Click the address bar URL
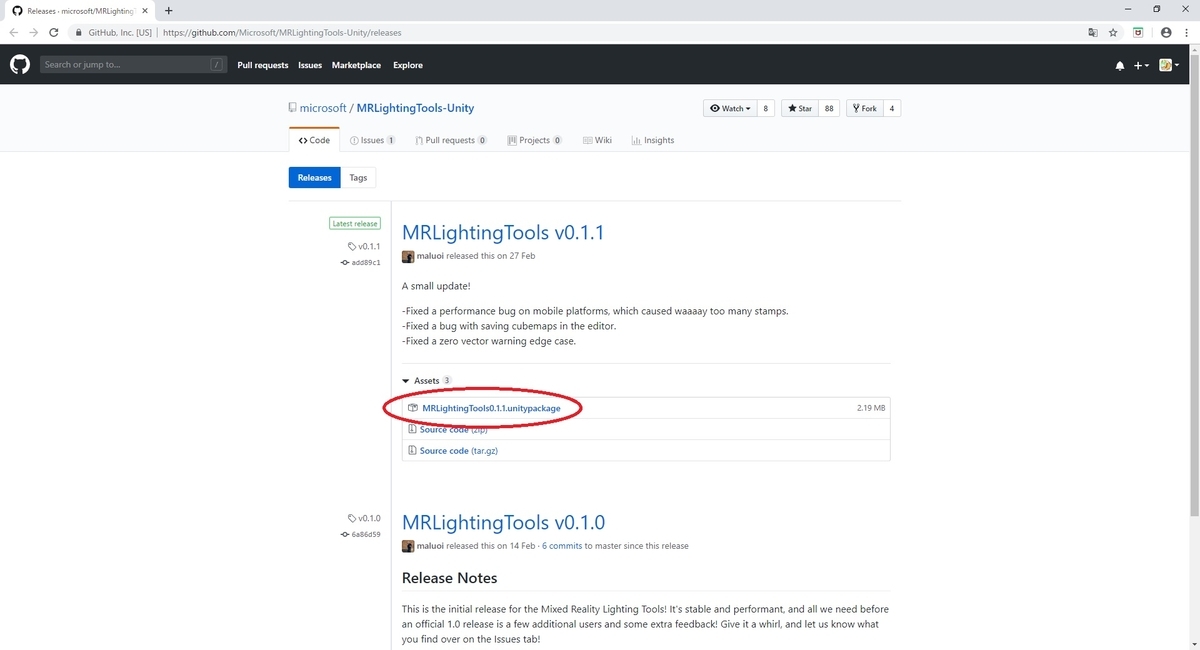Viewport: 1200px width, 650px height. [281, 32]
